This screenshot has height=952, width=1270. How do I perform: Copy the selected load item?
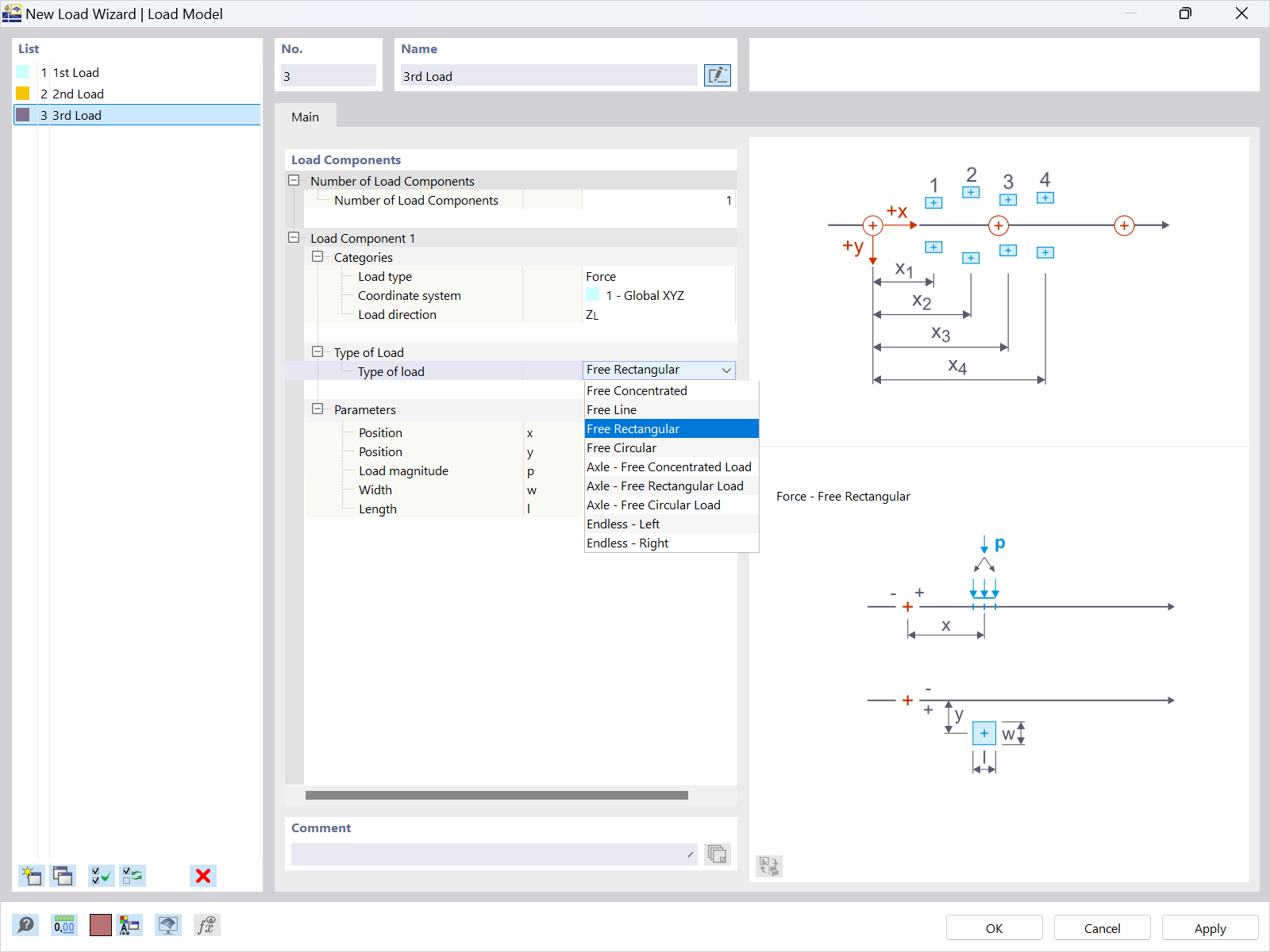(63, 876)
